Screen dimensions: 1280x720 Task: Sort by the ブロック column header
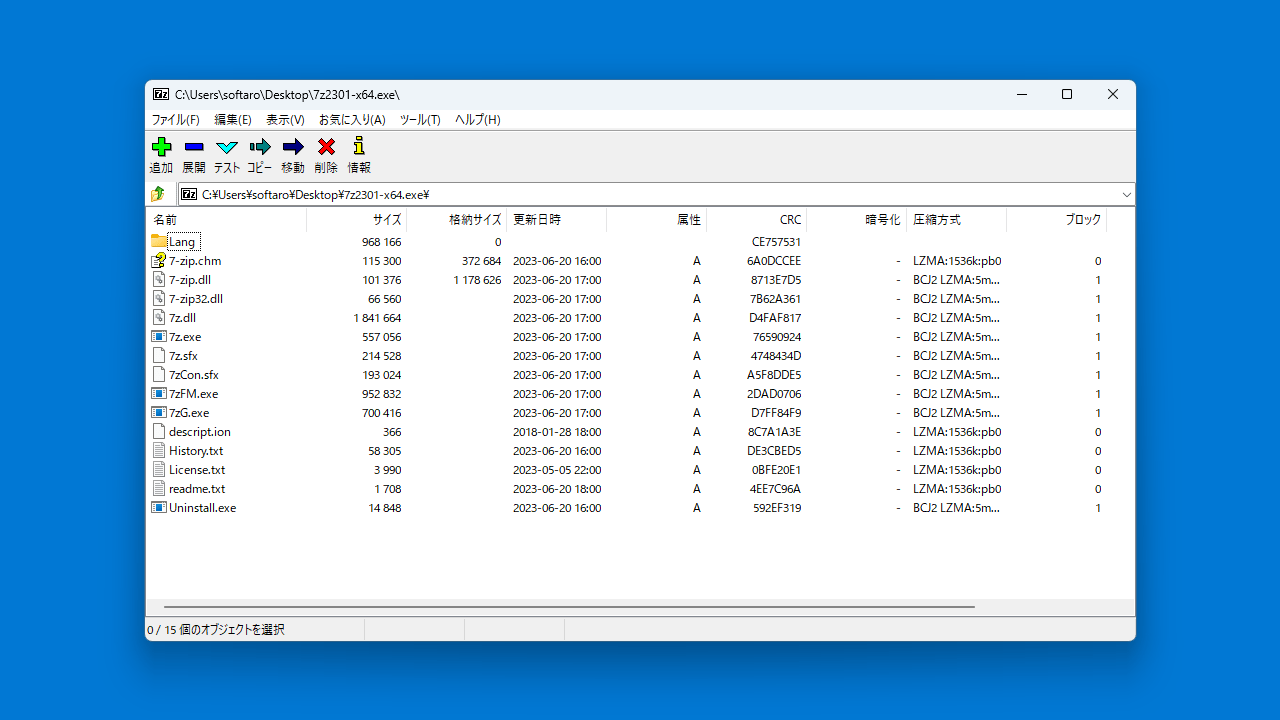coord(1057,219)
